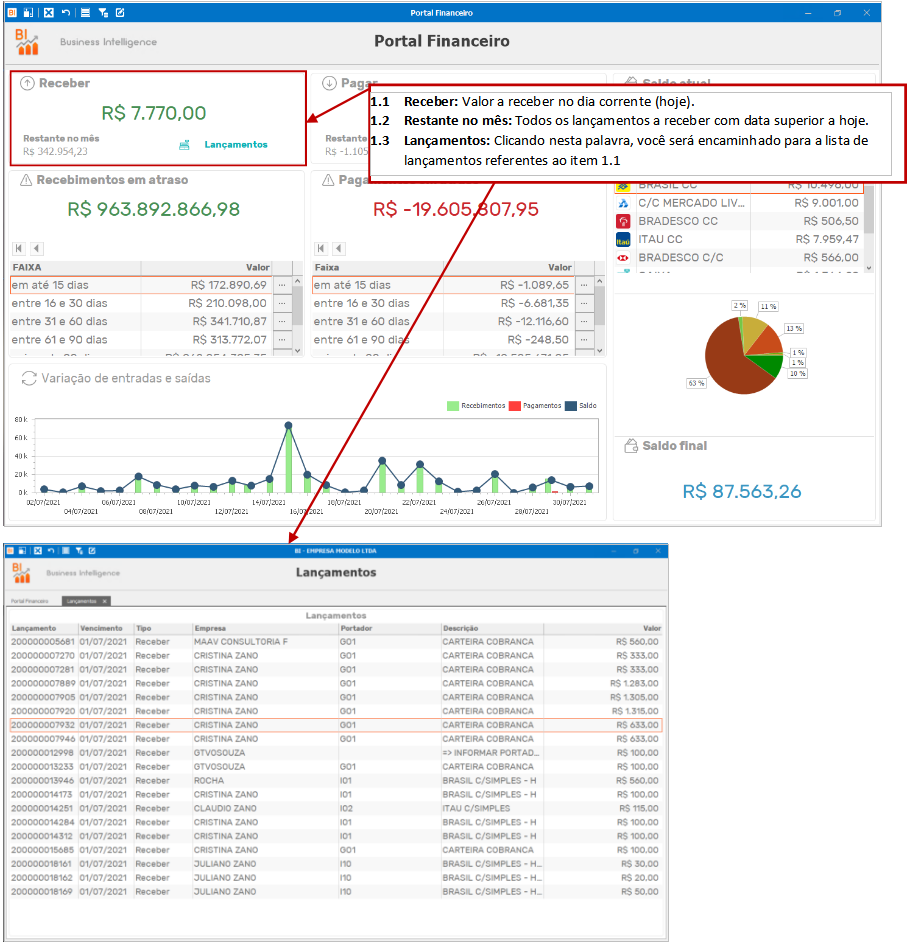Viewport: 911px width, 945px height.
Task: Open details button for R$ -6.681,35 payables row
Action: [x=584, y=303]
